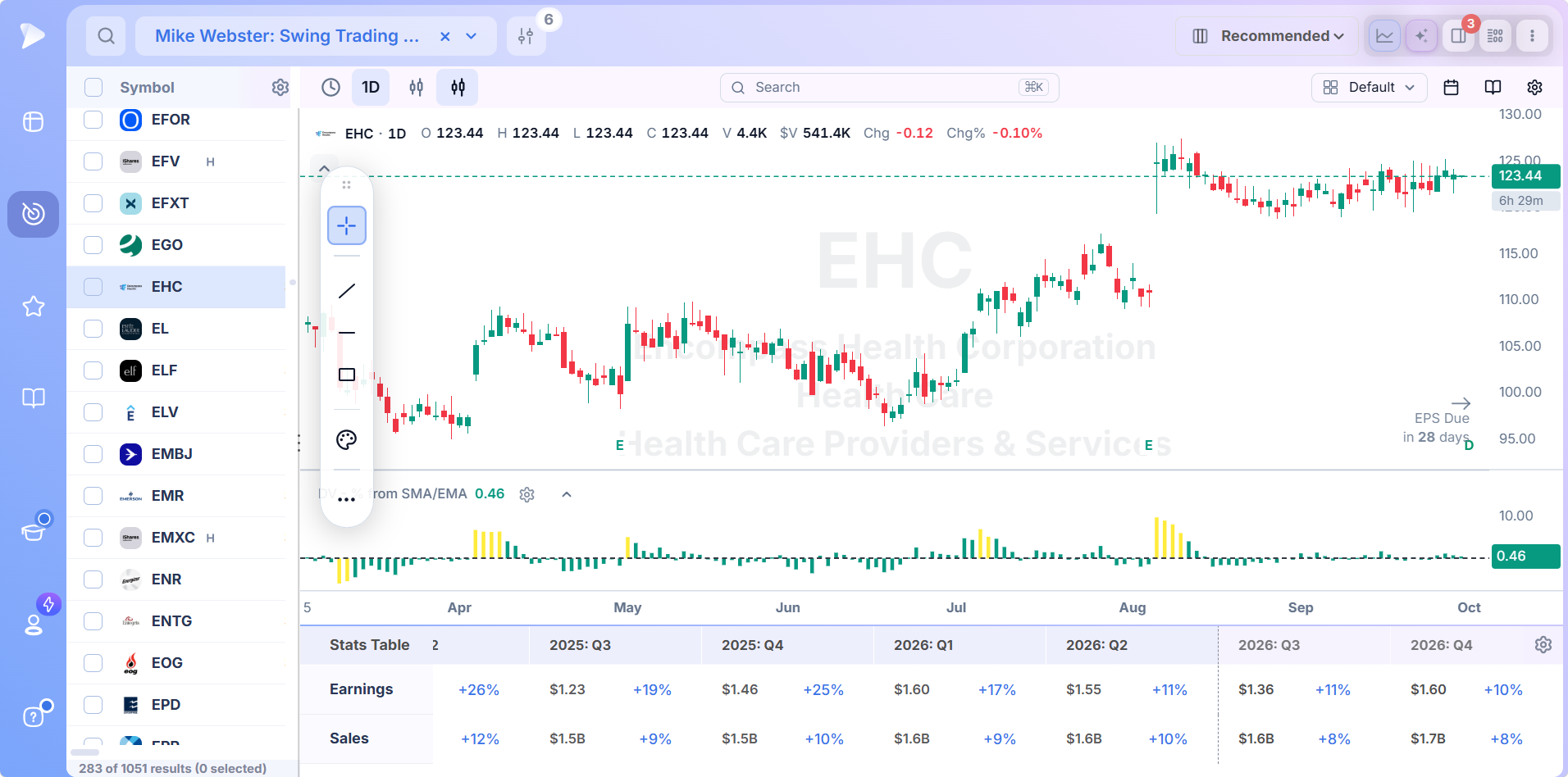Toggle select-all Symbol checkbox

tap(93, 88)
